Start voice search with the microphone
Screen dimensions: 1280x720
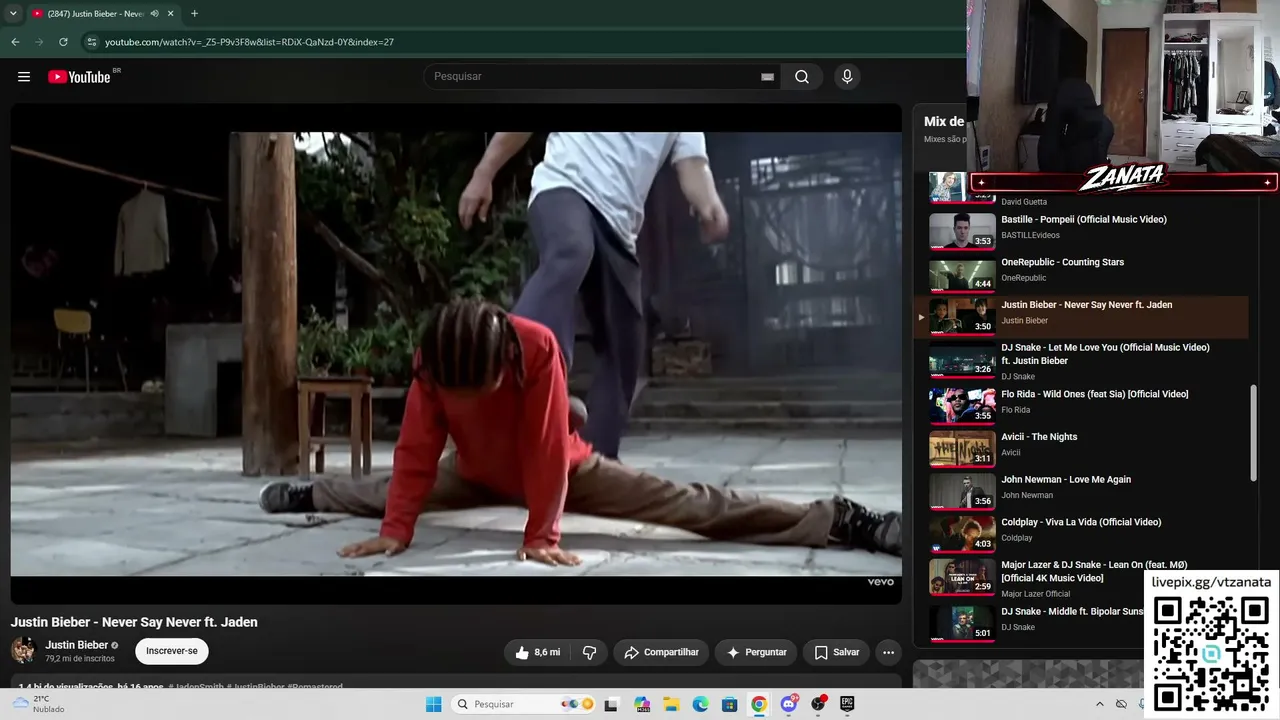847,77
